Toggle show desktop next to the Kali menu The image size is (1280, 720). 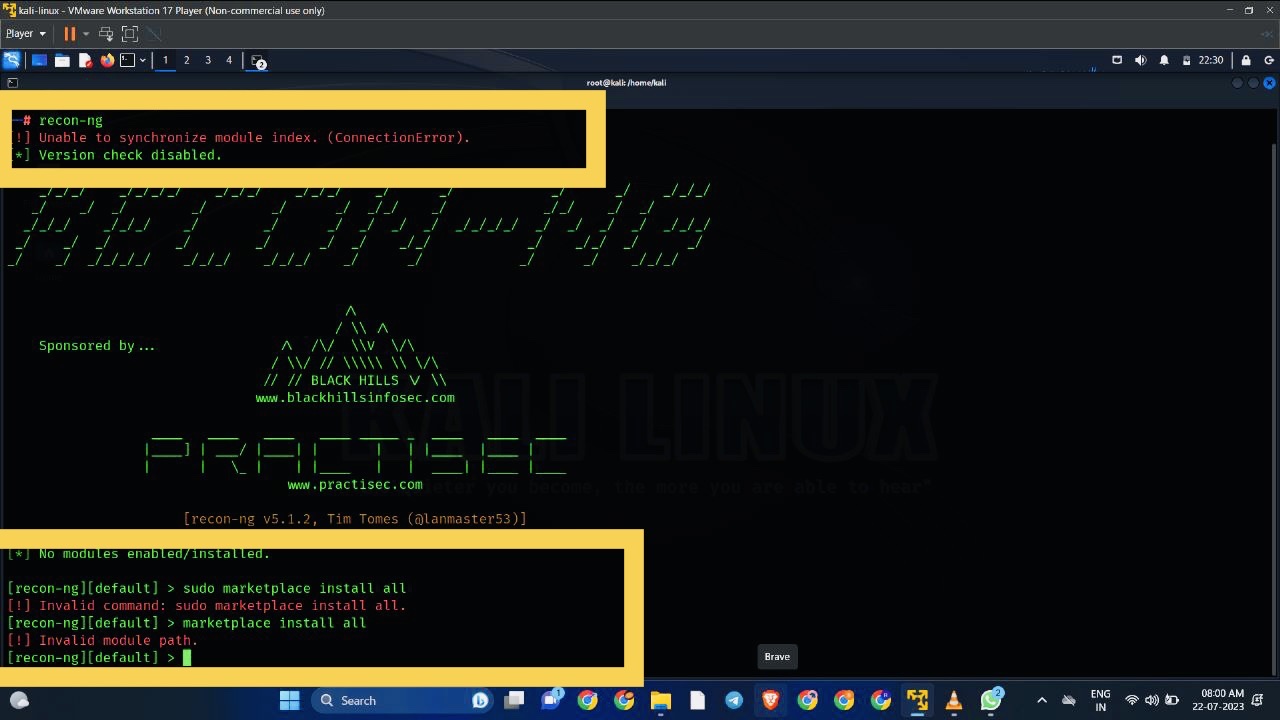(x=38, y=60)
